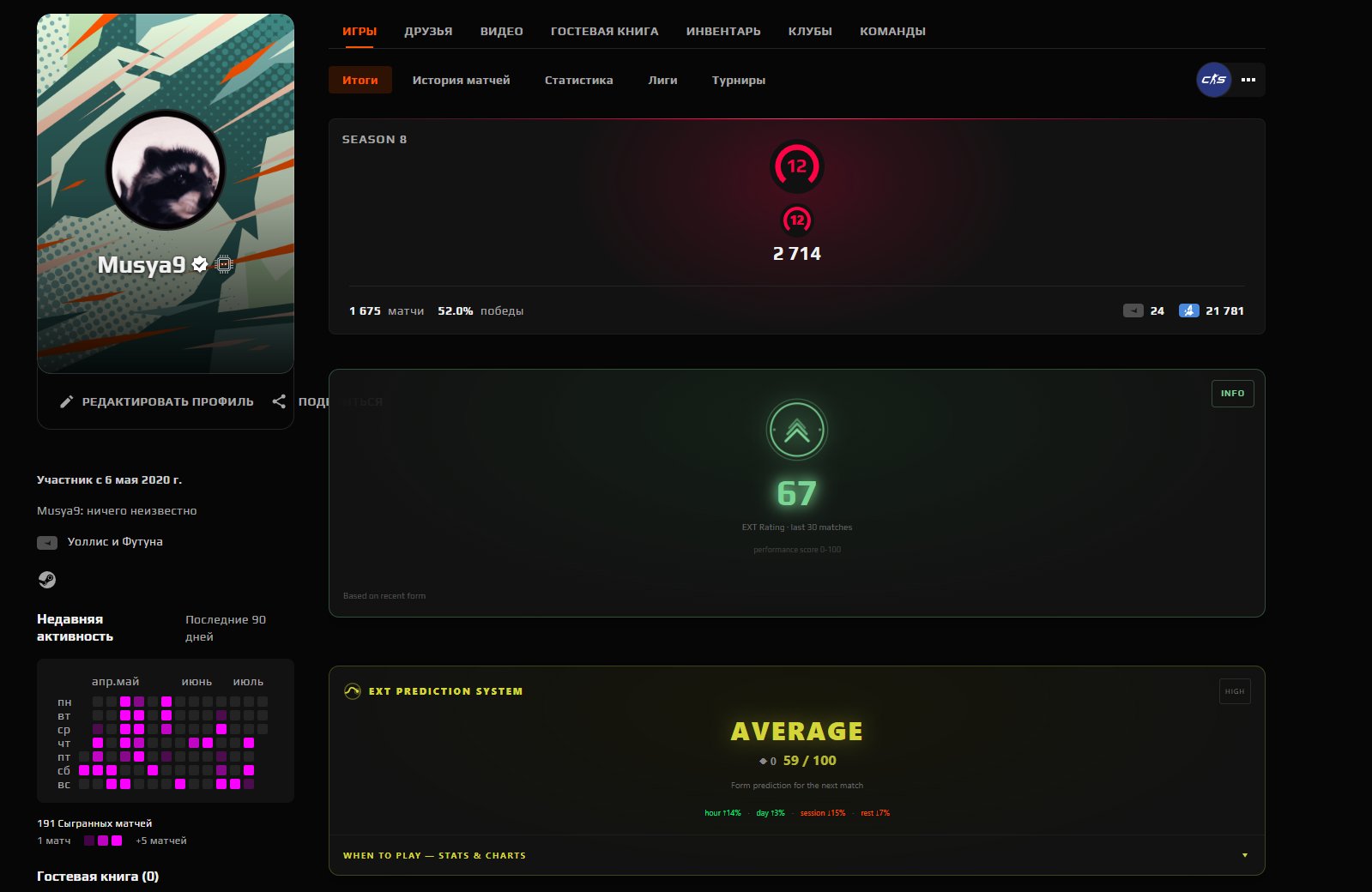
Task: Open the Турниры sub-tab
Action: [739, 80]
